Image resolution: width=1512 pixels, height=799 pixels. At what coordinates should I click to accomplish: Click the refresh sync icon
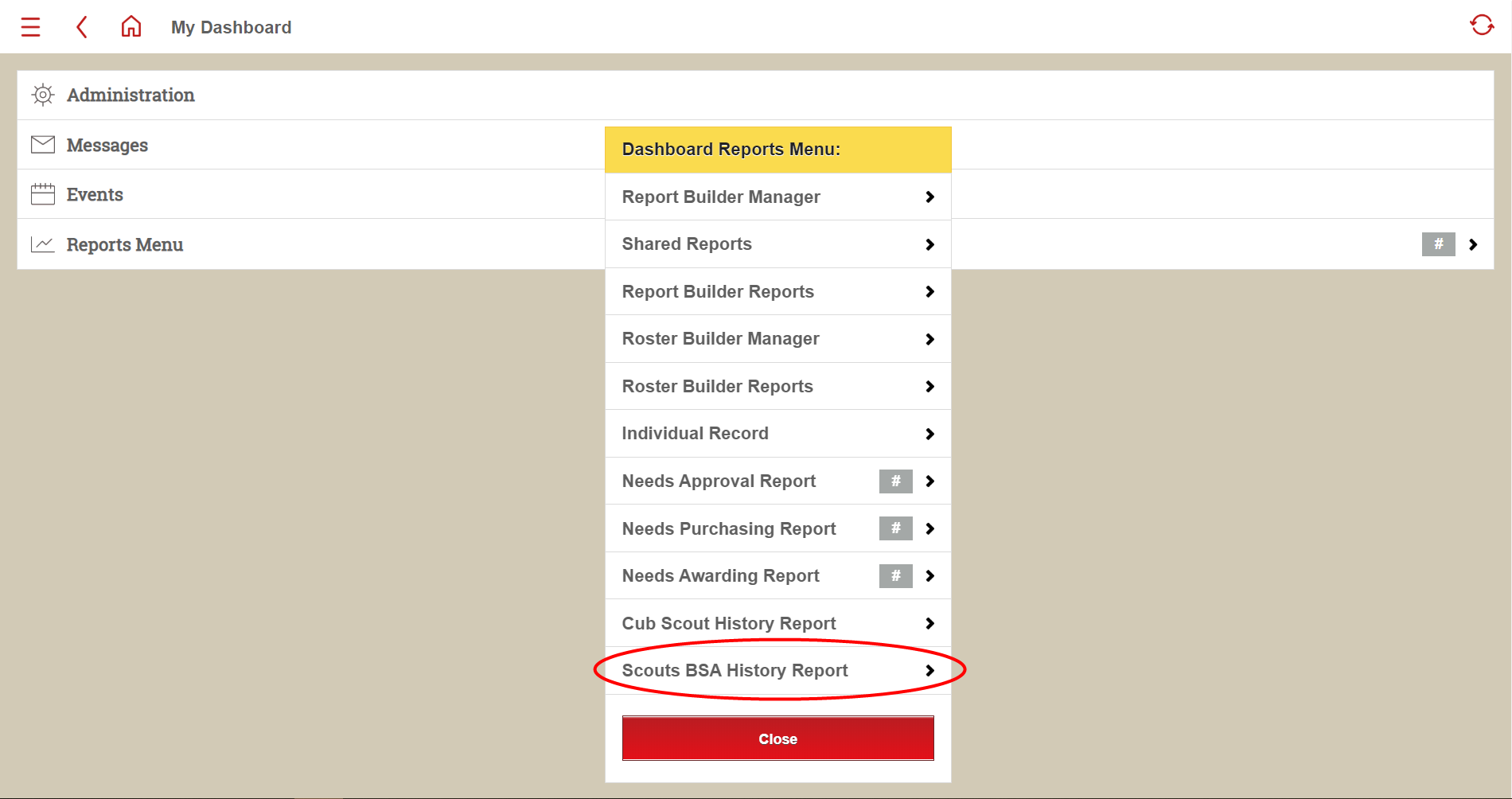pos(1482,25)
